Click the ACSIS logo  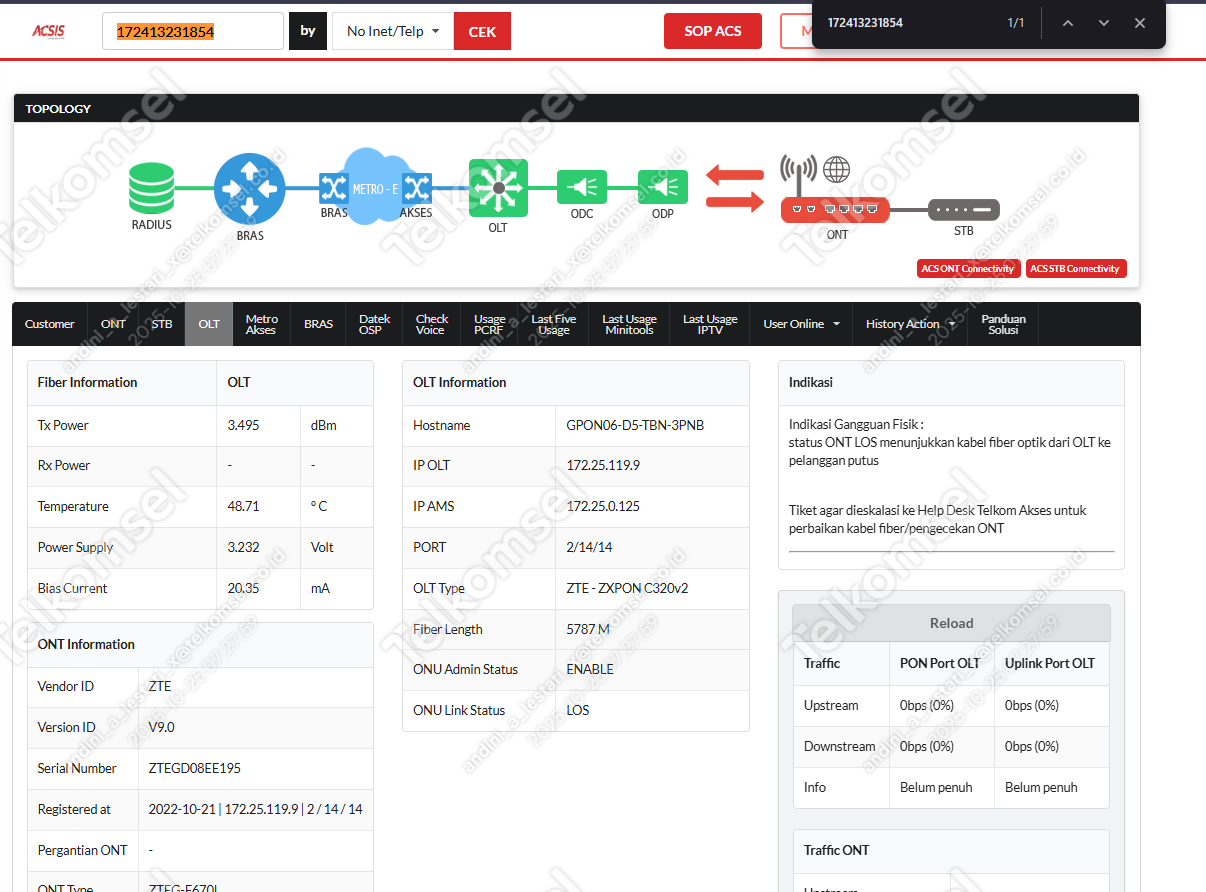48,31
